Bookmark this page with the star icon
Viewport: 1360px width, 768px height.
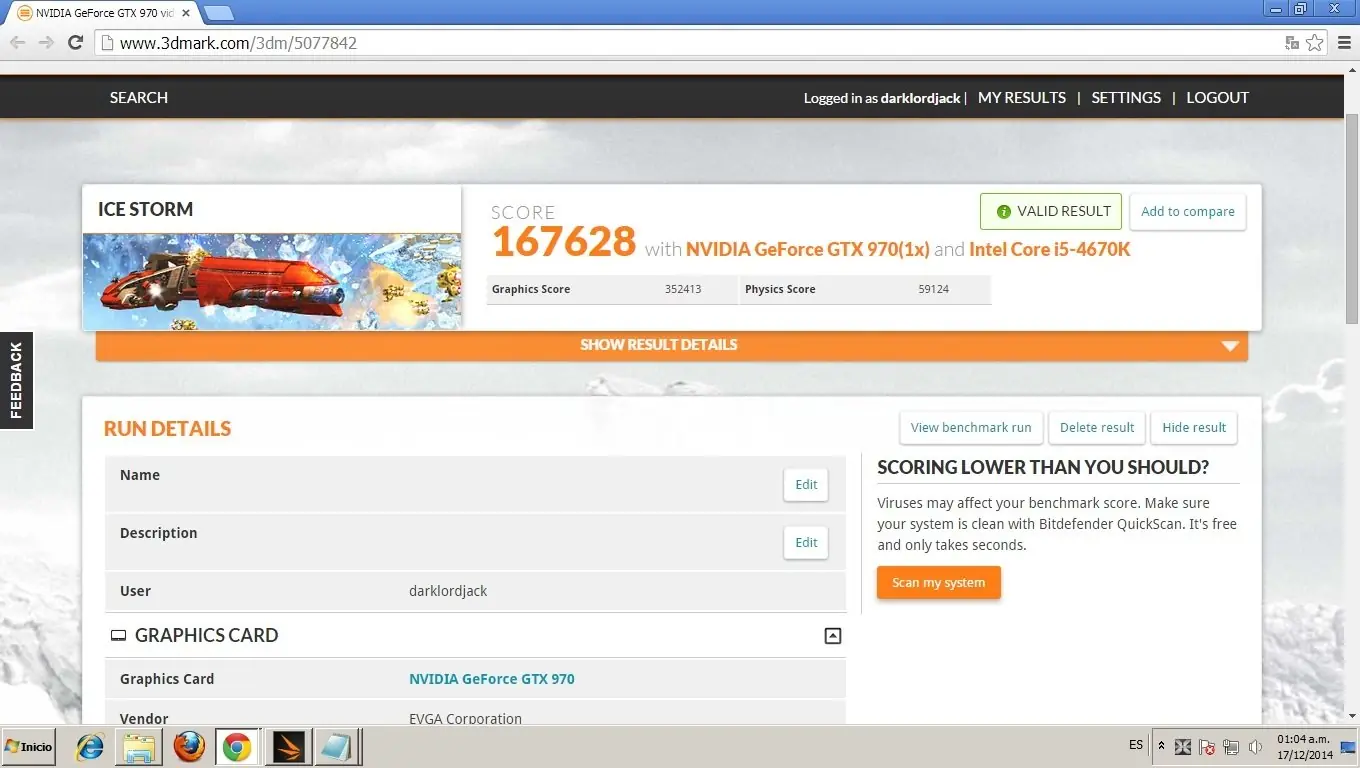pyautogui.click(x=1315, y=43)
